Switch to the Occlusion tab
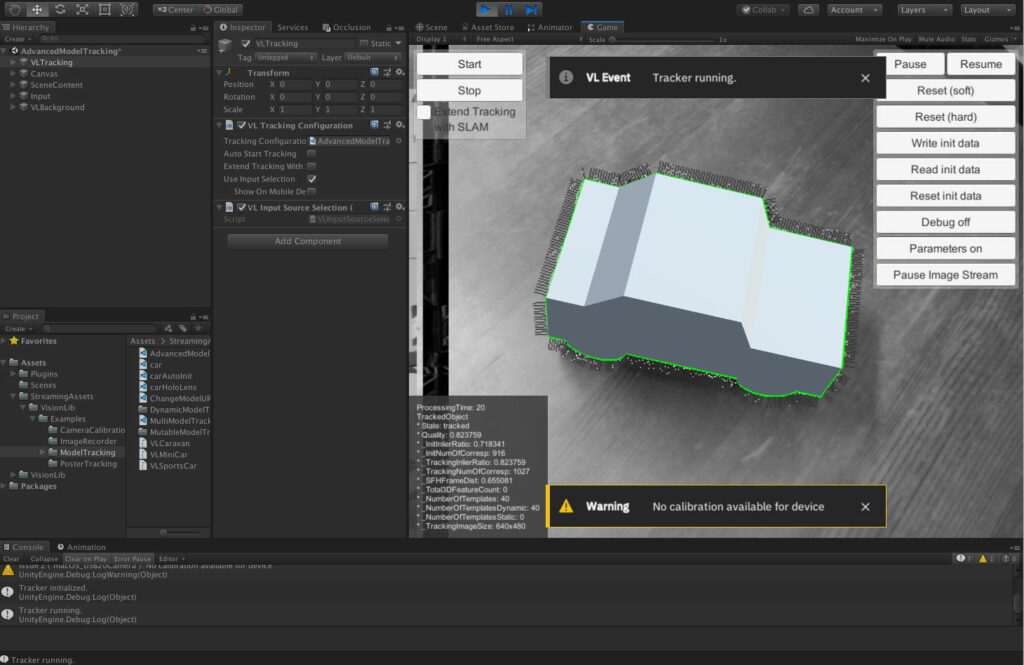Image resolution: width=1024 pixels, height=665 pixels. tap(346, 27)
